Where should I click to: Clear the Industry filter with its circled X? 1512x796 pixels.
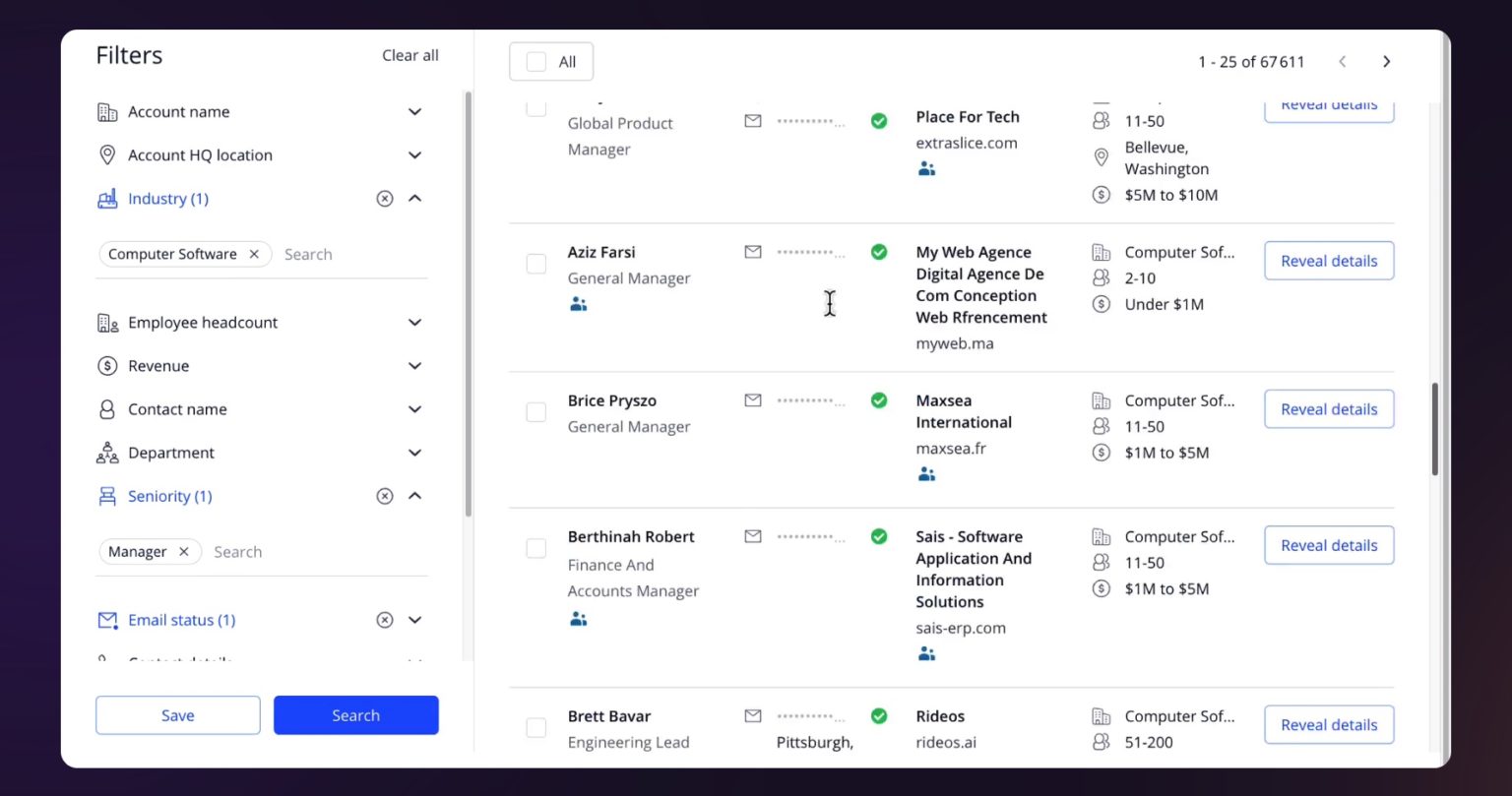coord(385,198)
